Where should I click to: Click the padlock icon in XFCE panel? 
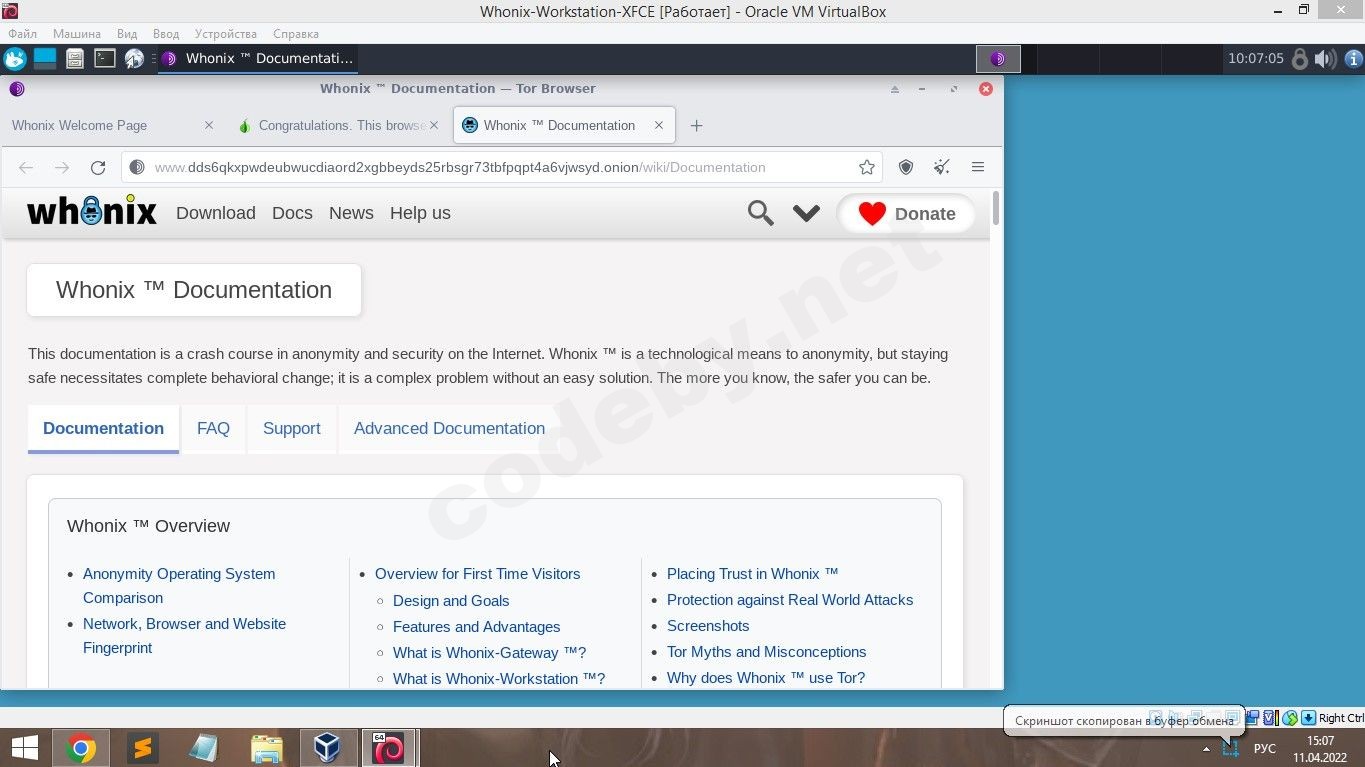tap(1300, 59)
